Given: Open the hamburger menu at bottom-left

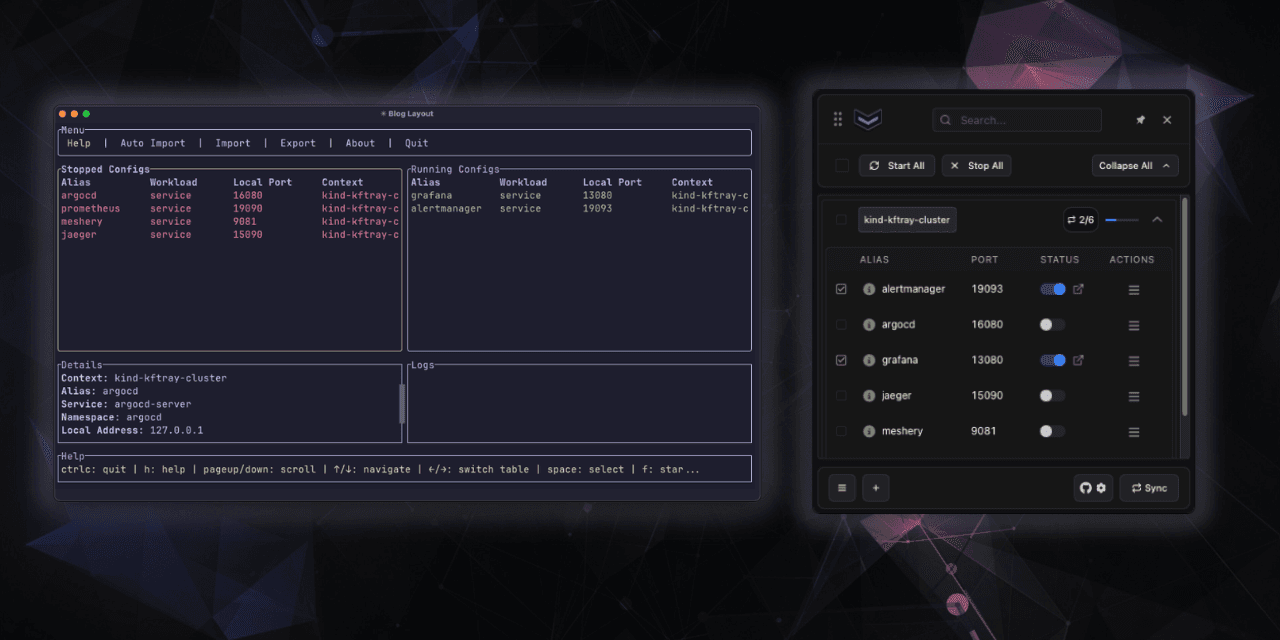Looking at the screenshot, I should pos(841,488).
